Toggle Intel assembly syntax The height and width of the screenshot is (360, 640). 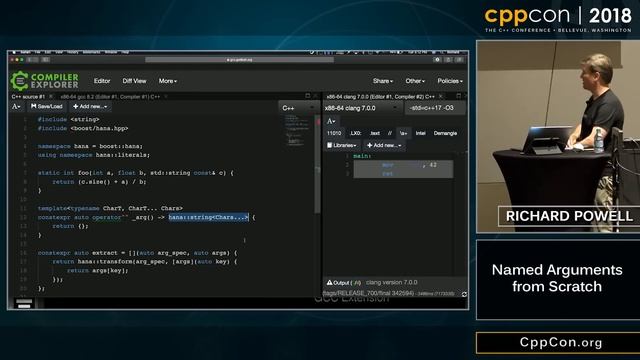pos(420,133)
